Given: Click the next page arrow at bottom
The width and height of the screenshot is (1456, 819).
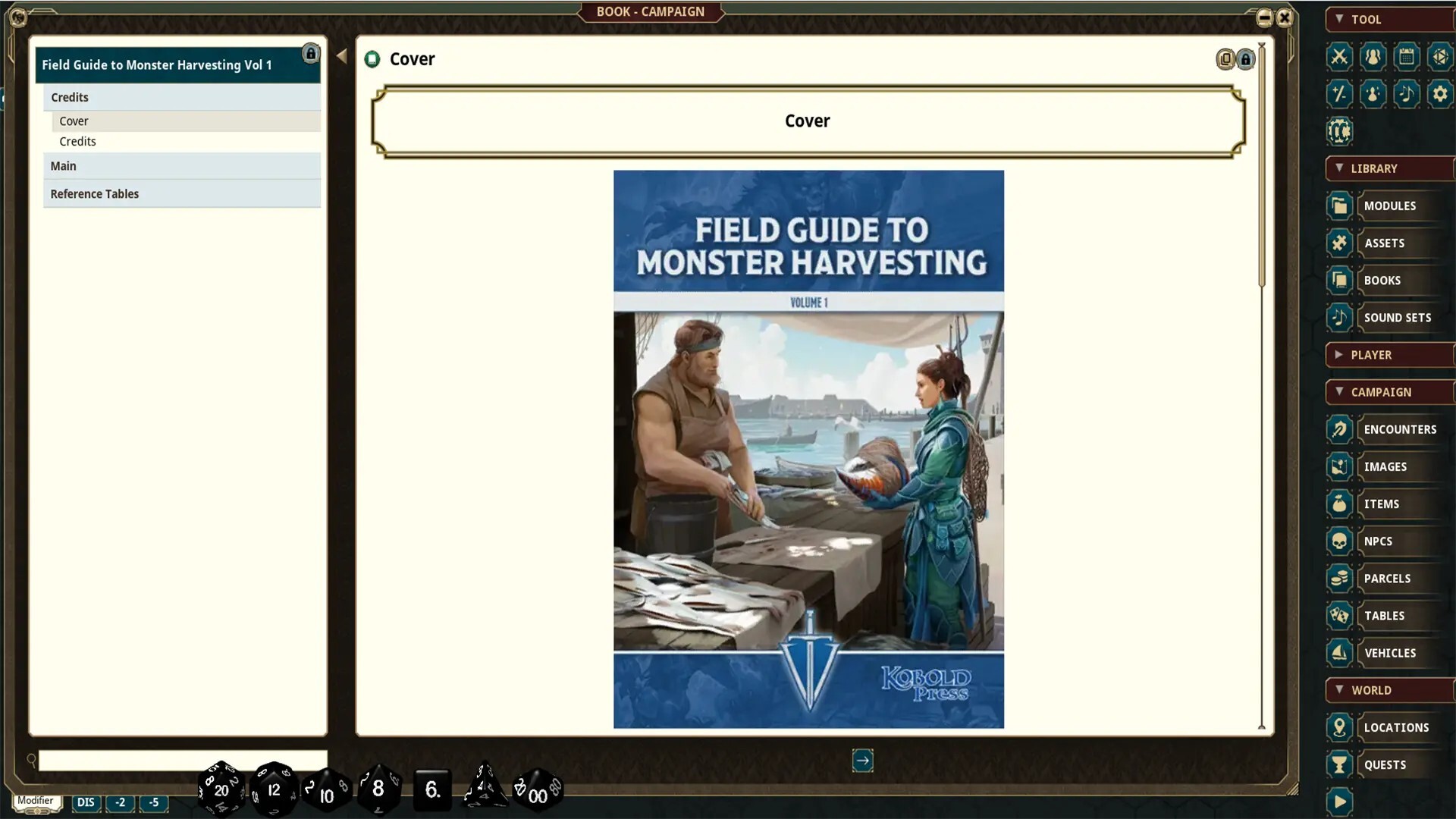Looking at the screenshot, I should 863,761.
